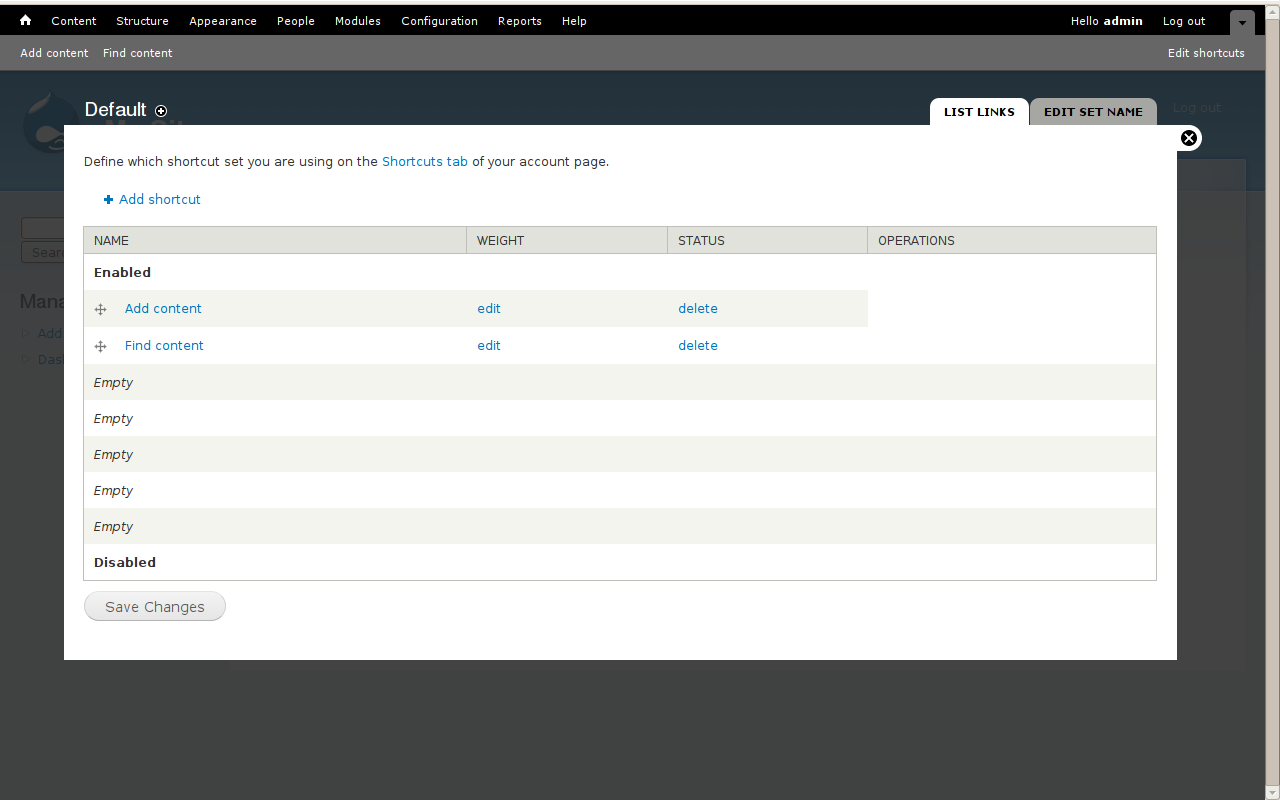Delete the Find content shortcut
Image resolution: width=1280 pixels, height=800 pixels.
tap(698, 345)
